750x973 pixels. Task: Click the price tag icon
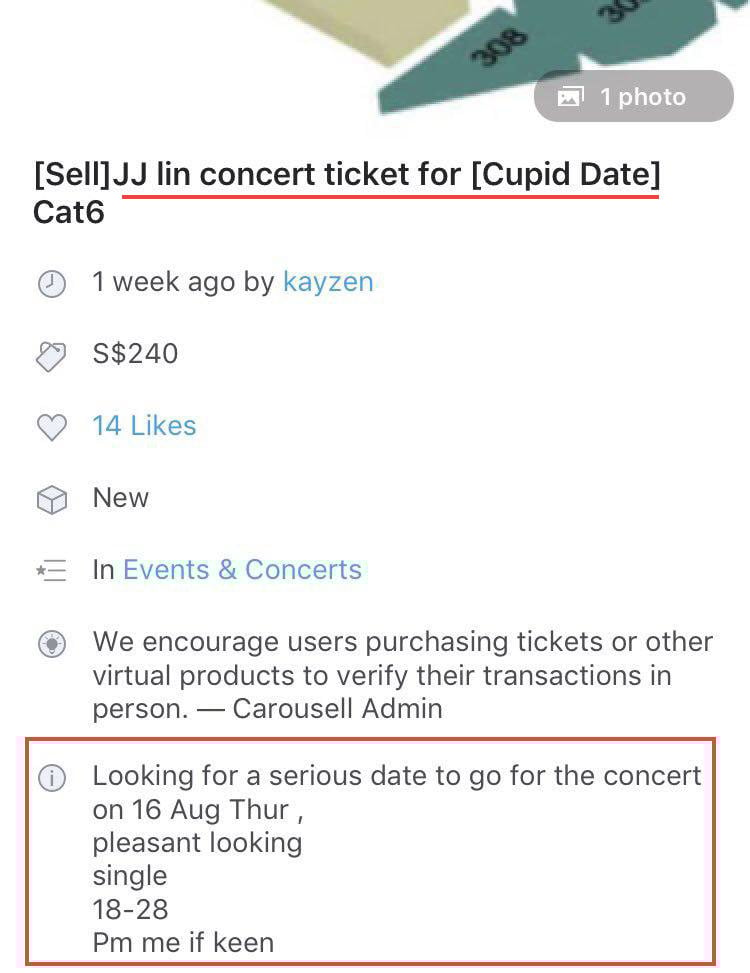tap(51, 355)
